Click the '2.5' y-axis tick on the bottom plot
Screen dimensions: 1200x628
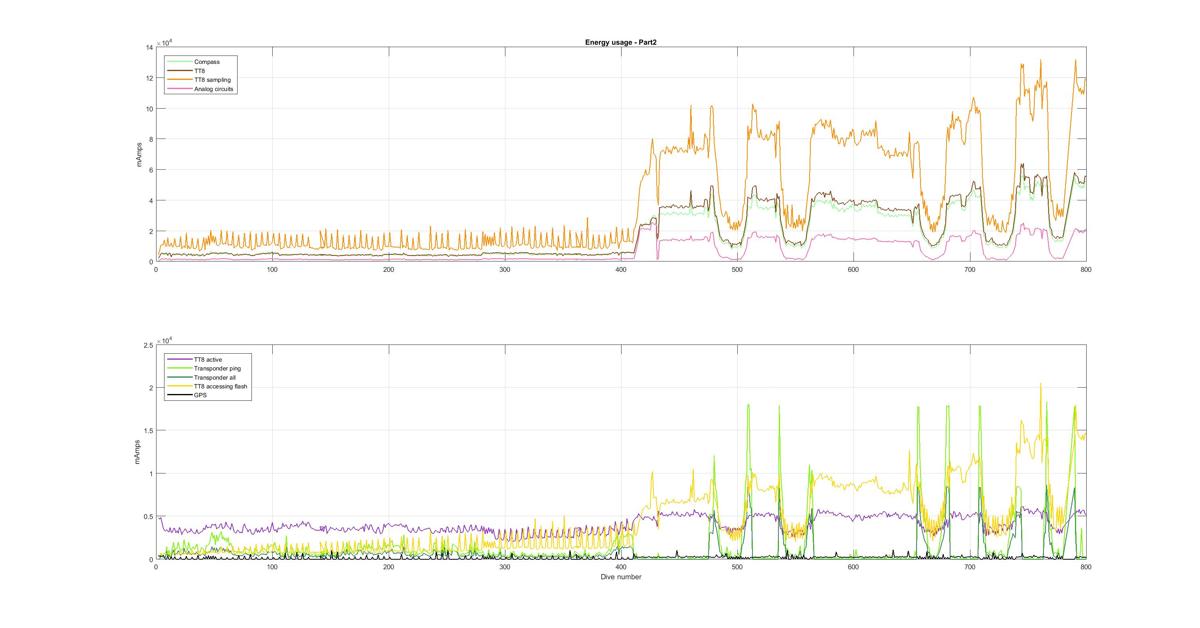[x=148, y=344]
